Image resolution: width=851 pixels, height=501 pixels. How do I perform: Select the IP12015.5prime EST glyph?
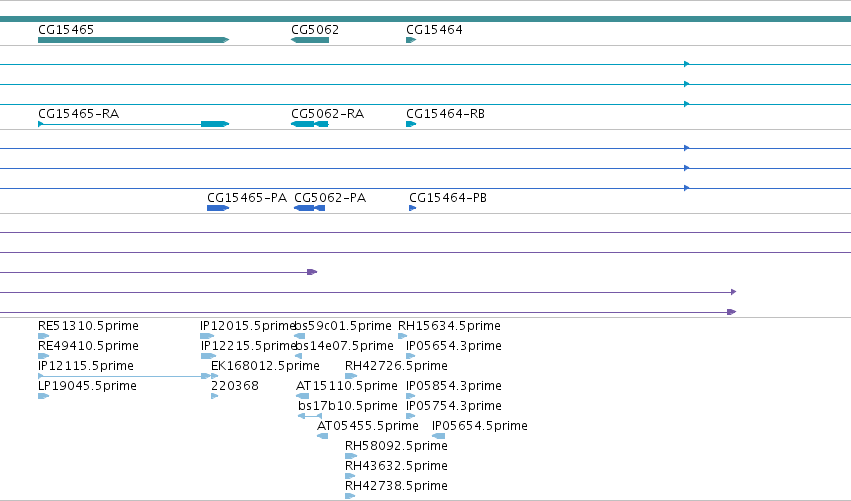click(207, 336)
